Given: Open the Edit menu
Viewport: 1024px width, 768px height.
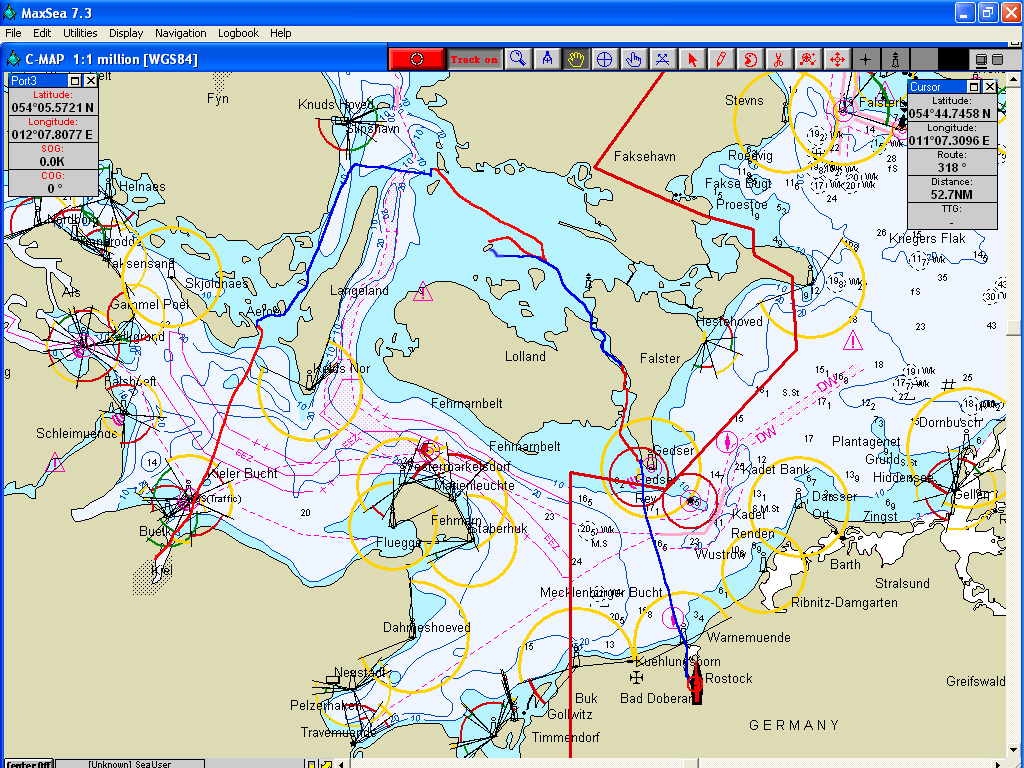Looking at the screenshot, I should tap(42, 33).
